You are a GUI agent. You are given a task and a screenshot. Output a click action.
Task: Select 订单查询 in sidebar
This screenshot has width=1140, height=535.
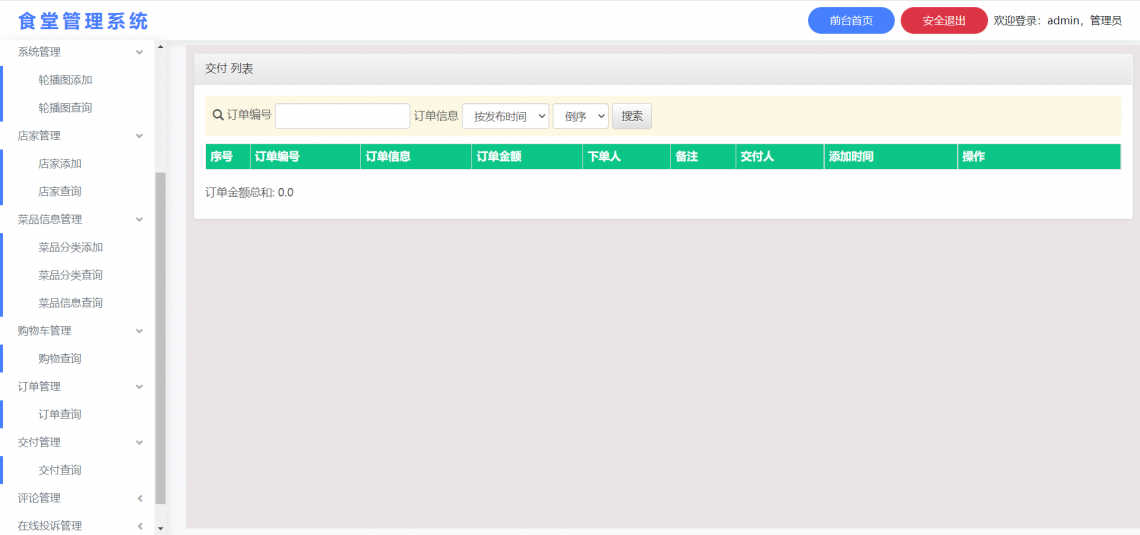pos(60,414)
